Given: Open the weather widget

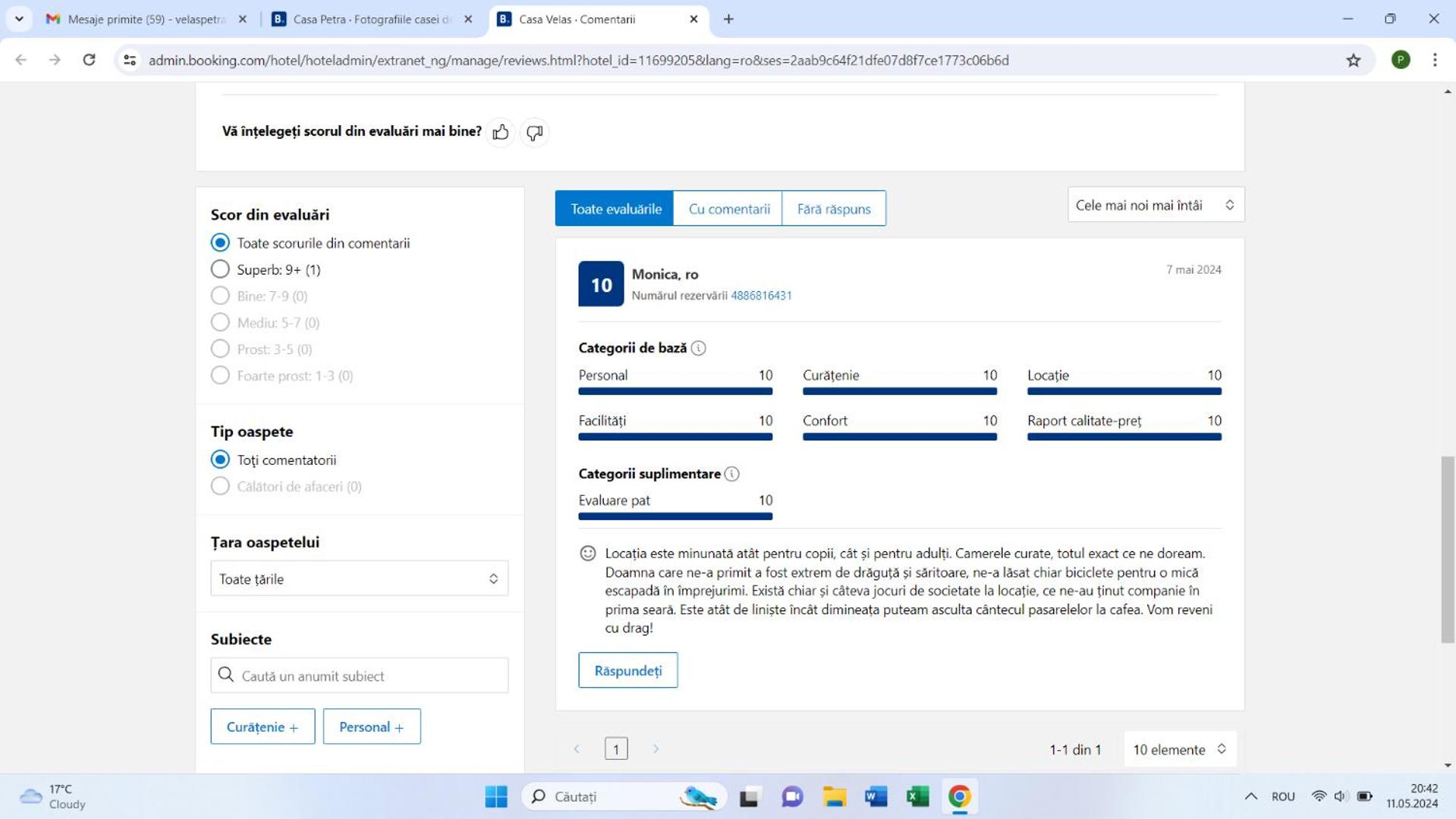Looking at the screenshot, I should [x=53, y=796].
